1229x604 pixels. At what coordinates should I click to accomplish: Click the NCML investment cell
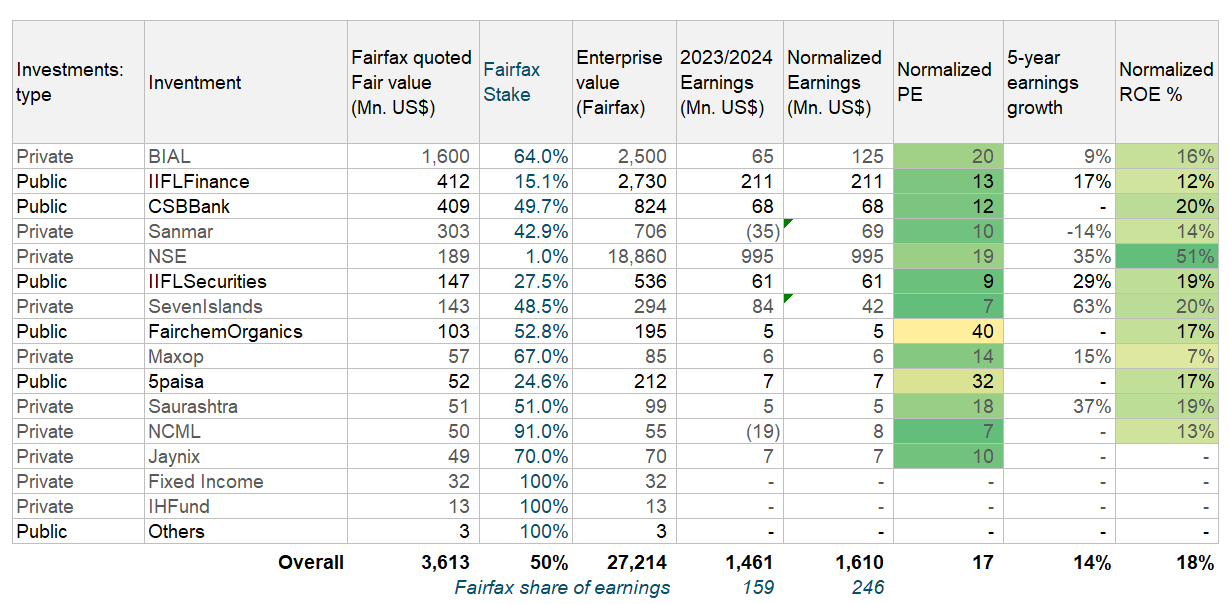pos(245,431)
